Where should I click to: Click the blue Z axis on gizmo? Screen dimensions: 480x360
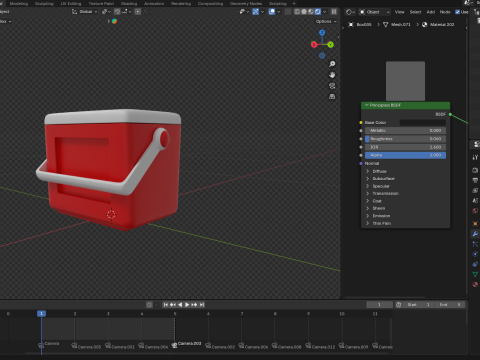(322, 33)
